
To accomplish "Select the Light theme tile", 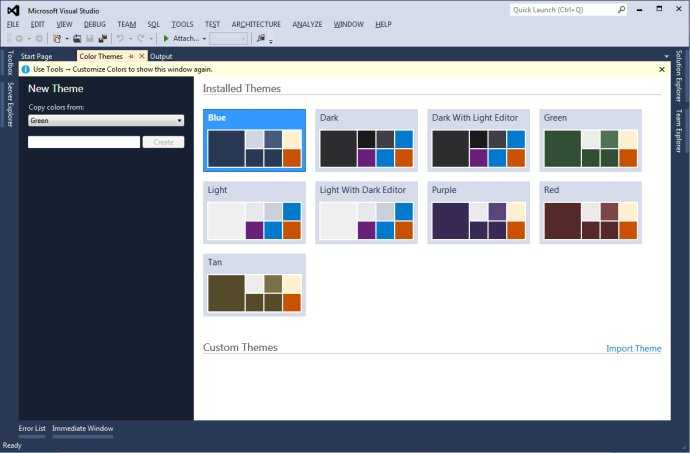I will pyautogui.click(x=254, y=213).
